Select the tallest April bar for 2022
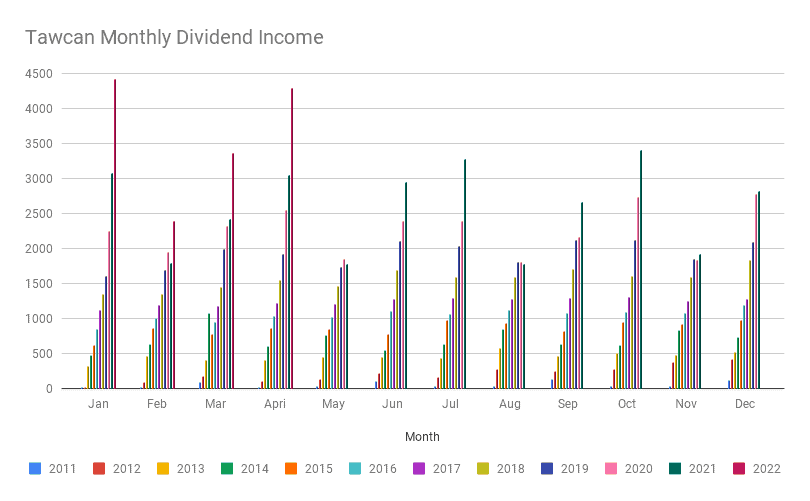The height and width of the screenshot is (501, 810). click(292, 239)
